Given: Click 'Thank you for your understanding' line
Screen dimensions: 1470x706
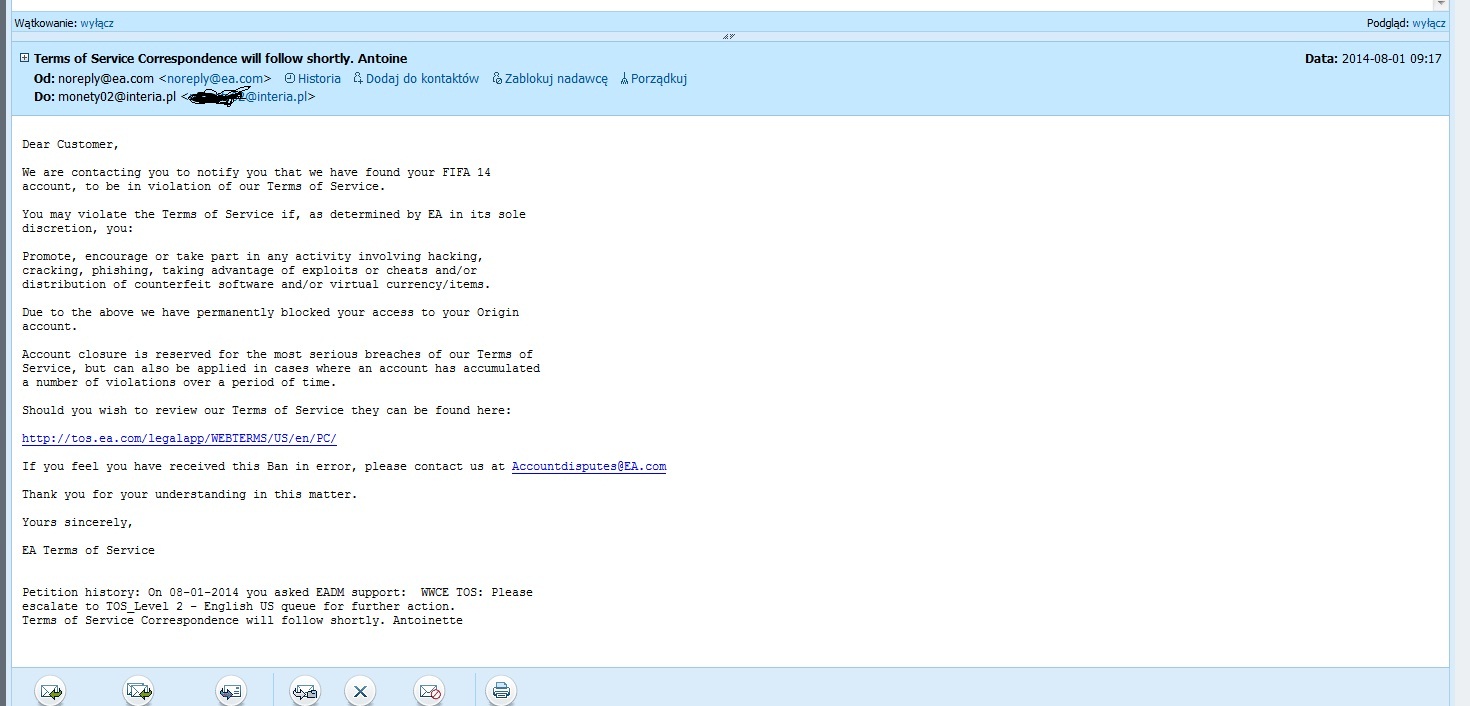Looking at the screenshot, I should tap(189, 495).
